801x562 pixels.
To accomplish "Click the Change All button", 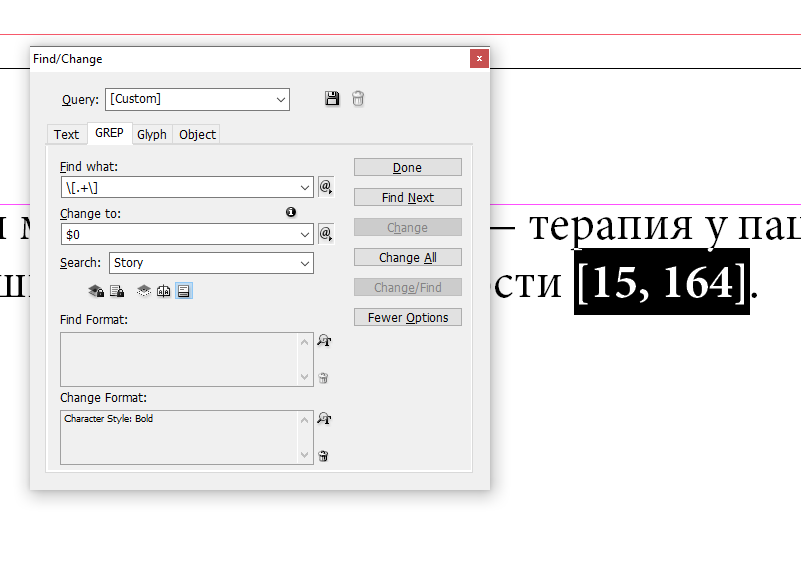I will coord(408,257).
